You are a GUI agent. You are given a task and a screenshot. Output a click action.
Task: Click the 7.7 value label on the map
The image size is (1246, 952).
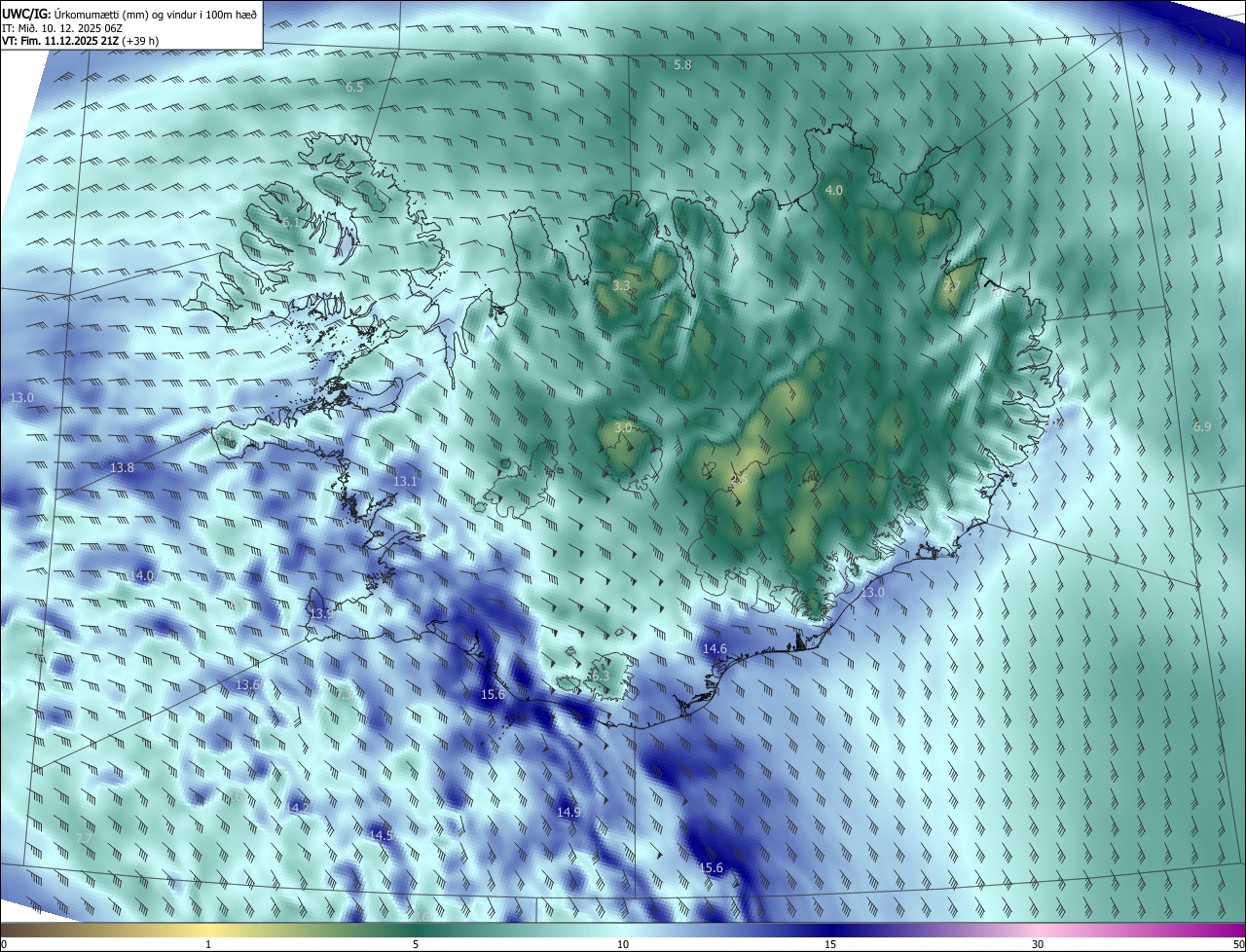[x=84, y=838]
